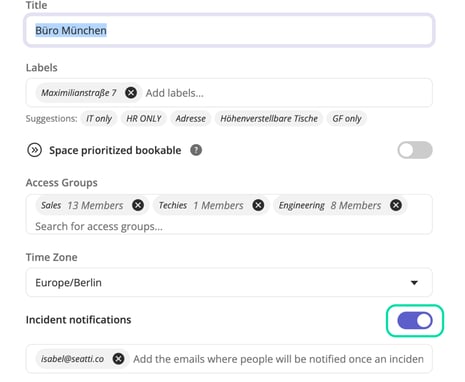Click the Techies 1 Members chip
Image resolution: width=465 pixels, height=382 pixels.
[211, 205]
